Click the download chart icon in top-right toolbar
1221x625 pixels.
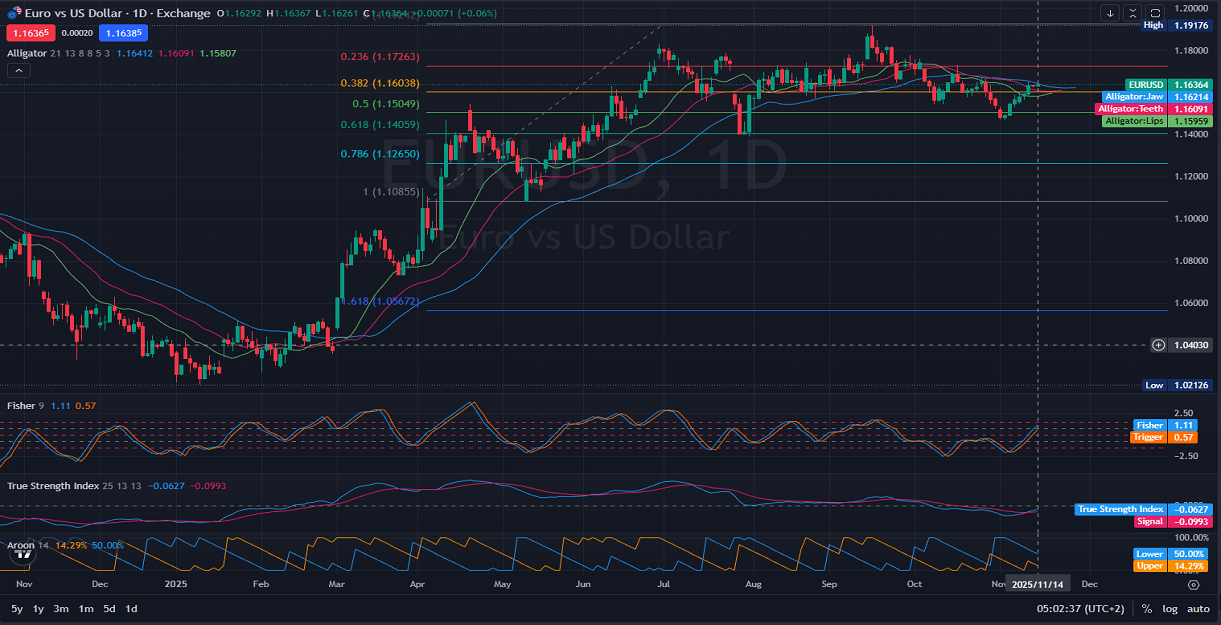[x=1110, y=13]
